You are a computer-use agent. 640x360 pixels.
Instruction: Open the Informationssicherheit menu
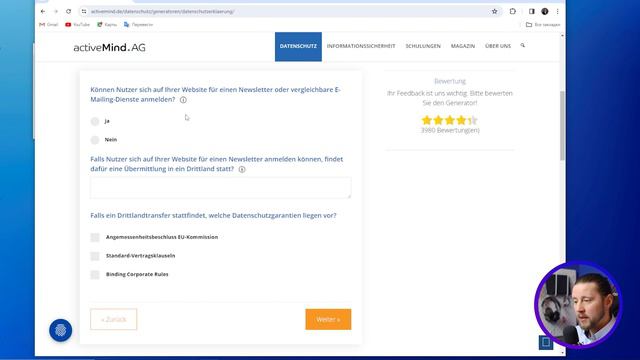tap(361, 46)
